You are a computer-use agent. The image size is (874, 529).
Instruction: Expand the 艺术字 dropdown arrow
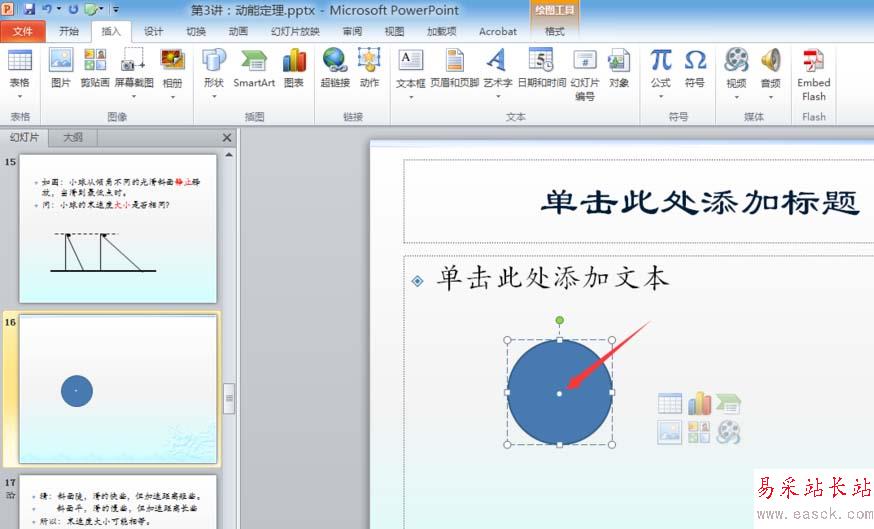click(x=497, y=97)
